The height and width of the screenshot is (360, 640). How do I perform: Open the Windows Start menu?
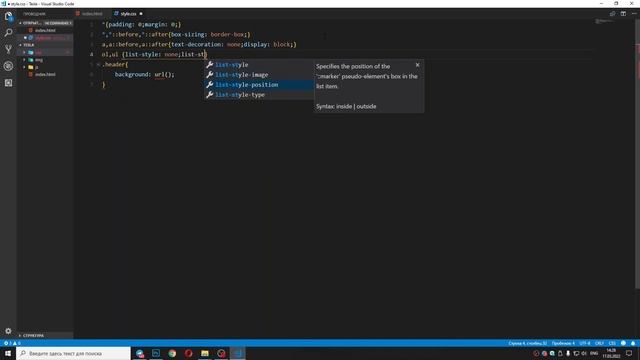pyautogui.click(x=8, y=353)
